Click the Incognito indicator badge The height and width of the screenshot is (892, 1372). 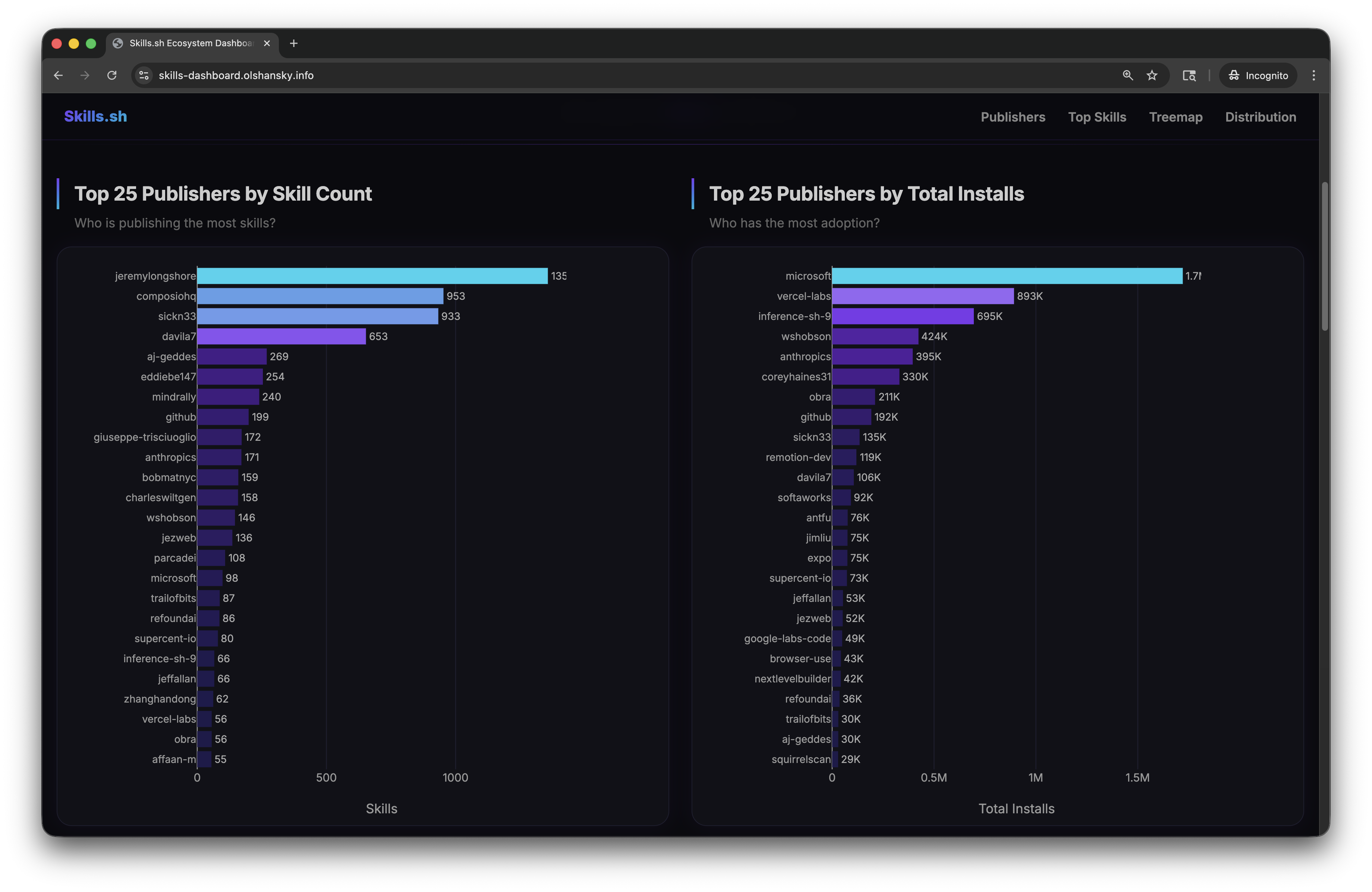tap(1258, 75)
